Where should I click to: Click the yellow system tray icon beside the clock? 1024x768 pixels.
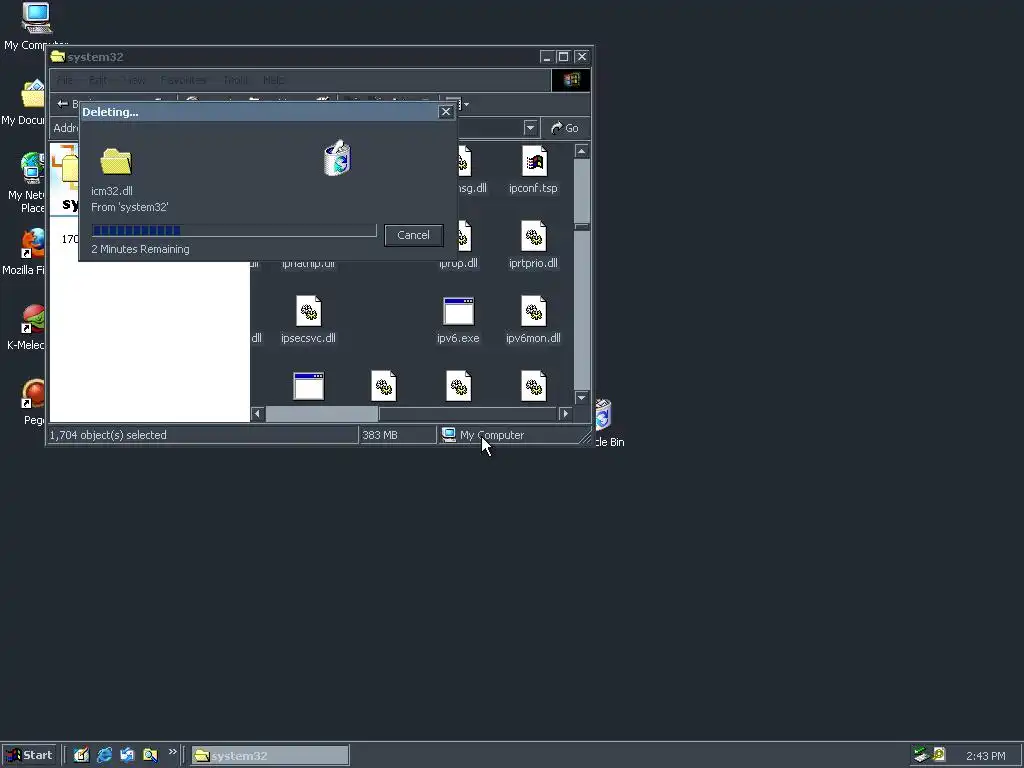[939, 754]
